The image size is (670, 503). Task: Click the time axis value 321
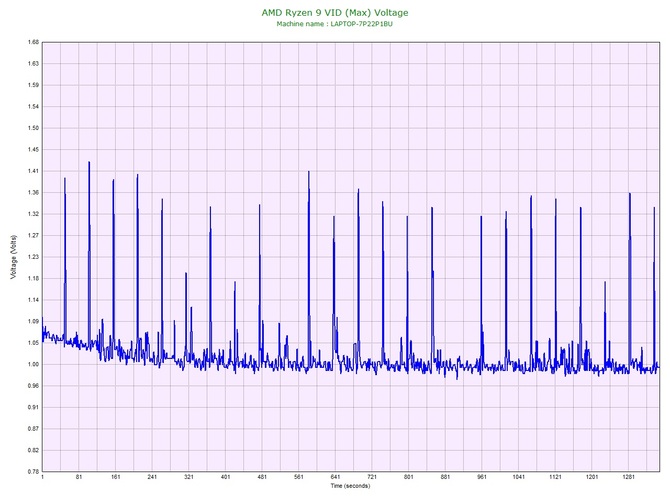point(189,477)
